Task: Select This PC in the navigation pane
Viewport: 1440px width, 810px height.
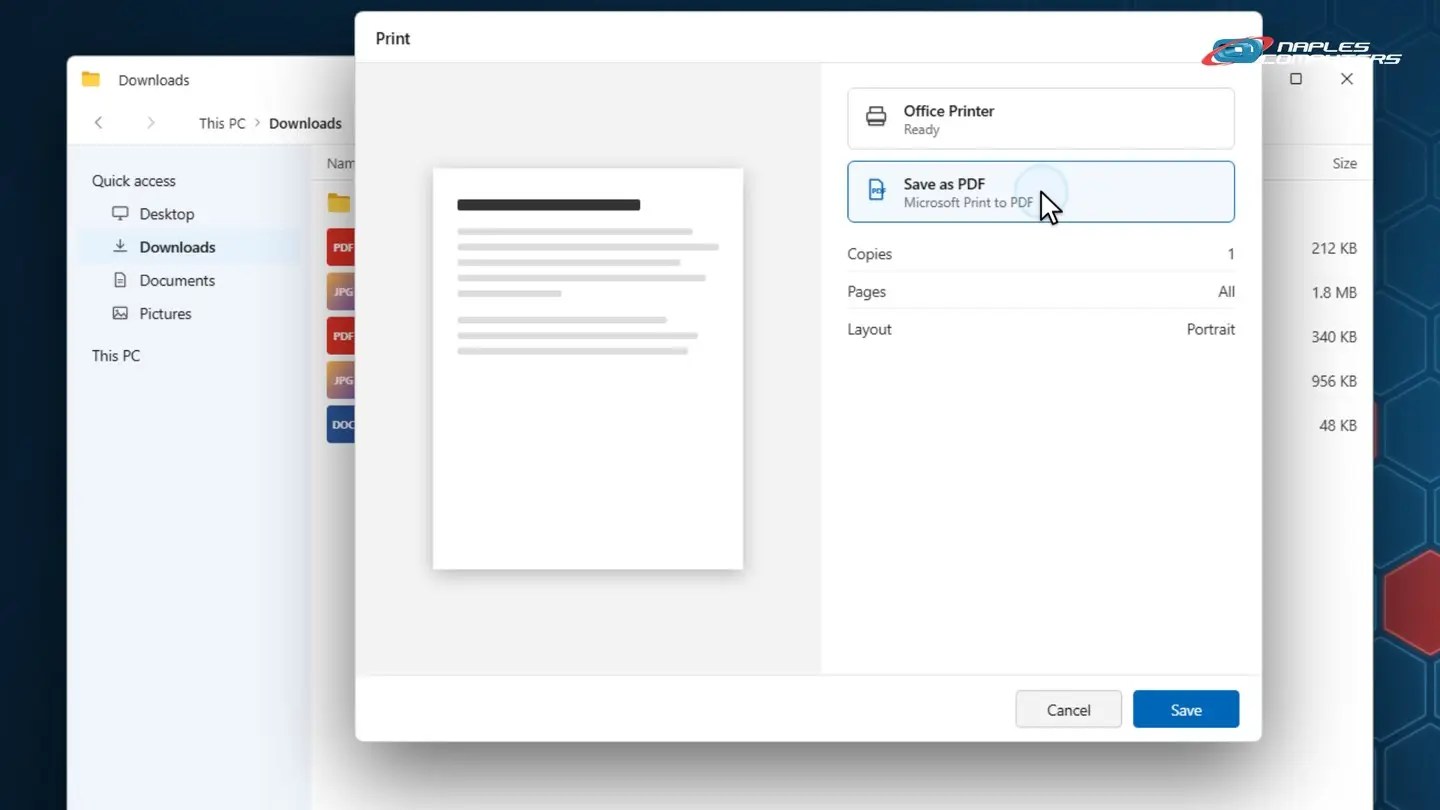Action: pyautogui.click(x=116, y=356)
